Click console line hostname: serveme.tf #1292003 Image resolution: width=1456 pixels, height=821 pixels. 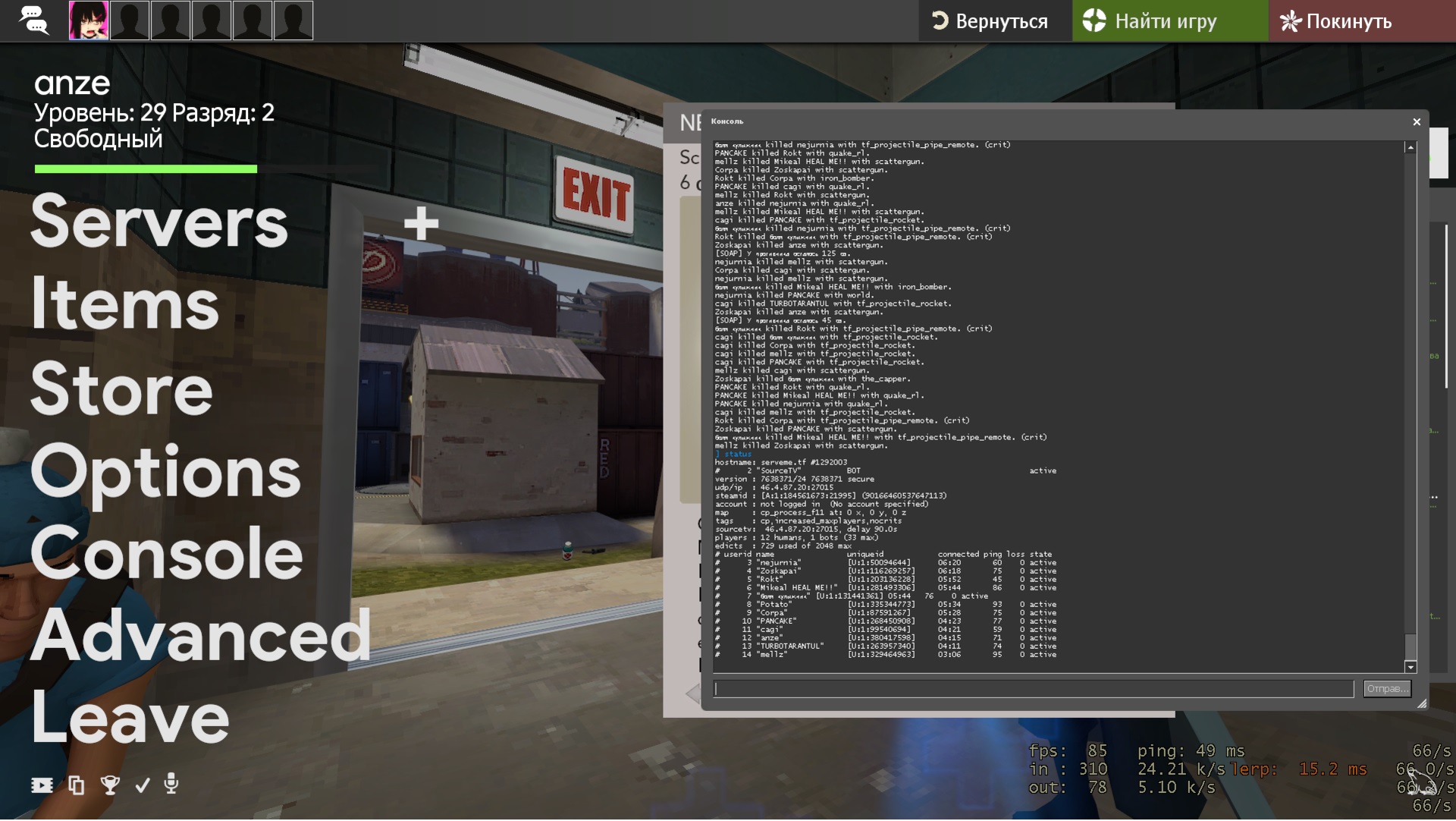coord(781,462)
